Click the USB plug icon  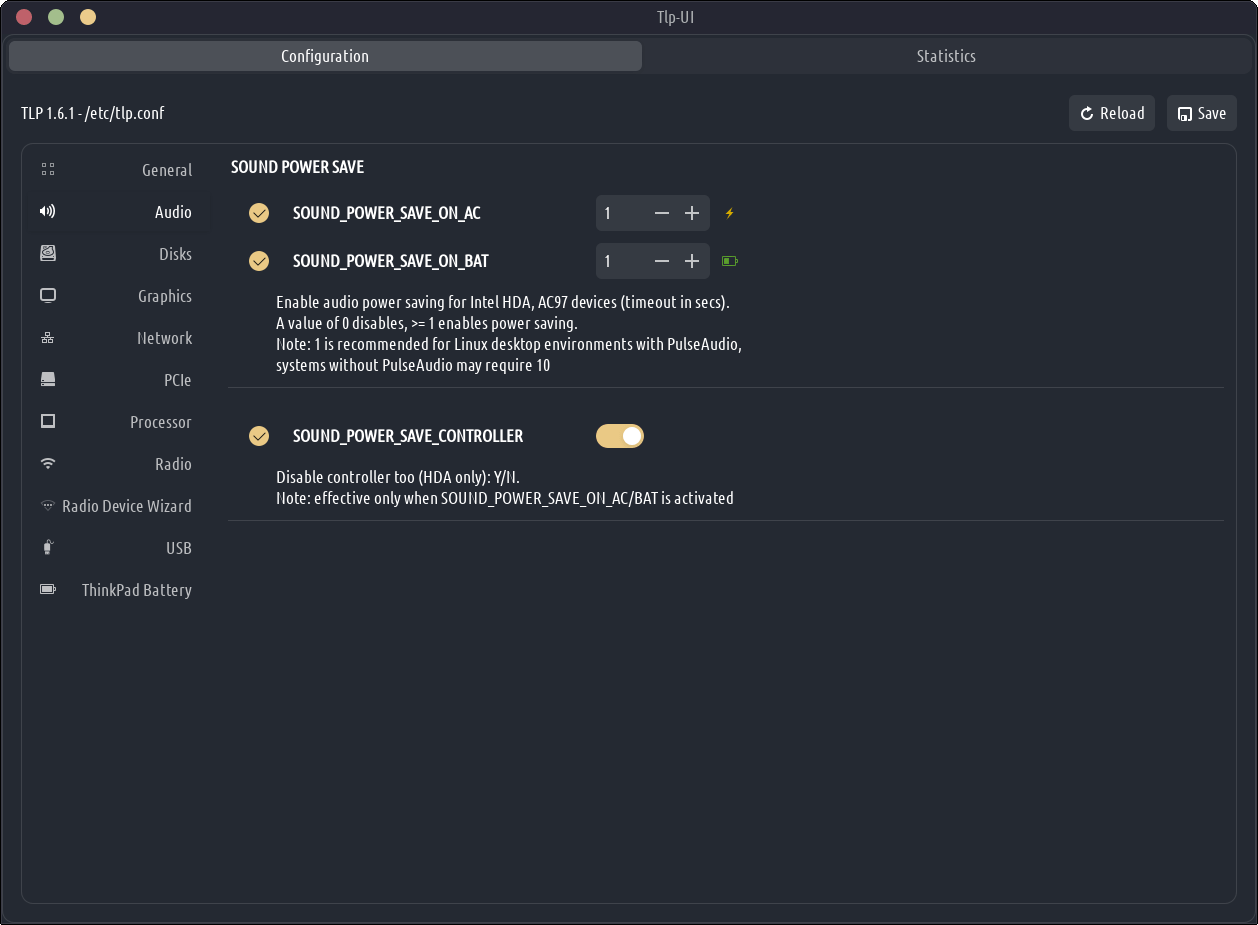(x=48, y=548)
